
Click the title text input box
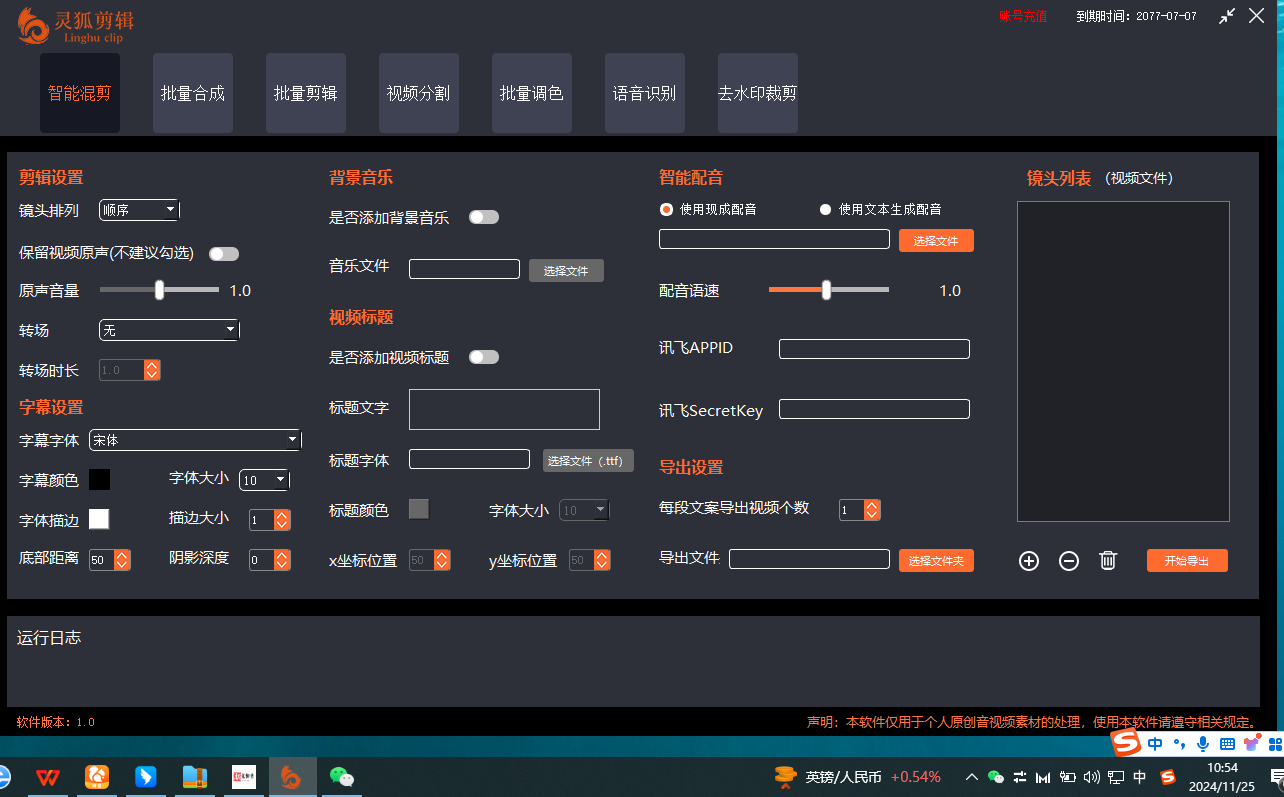pos(504,409)
